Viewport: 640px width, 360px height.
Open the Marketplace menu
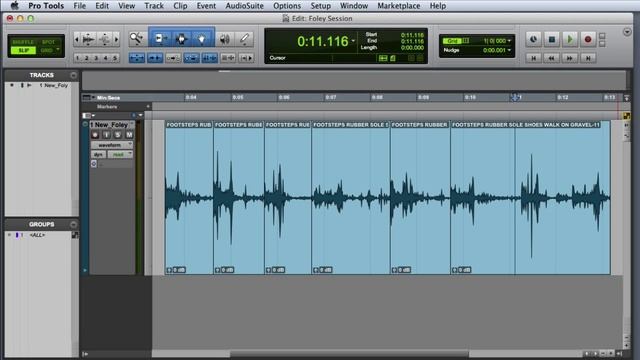[x=398, y=6]
